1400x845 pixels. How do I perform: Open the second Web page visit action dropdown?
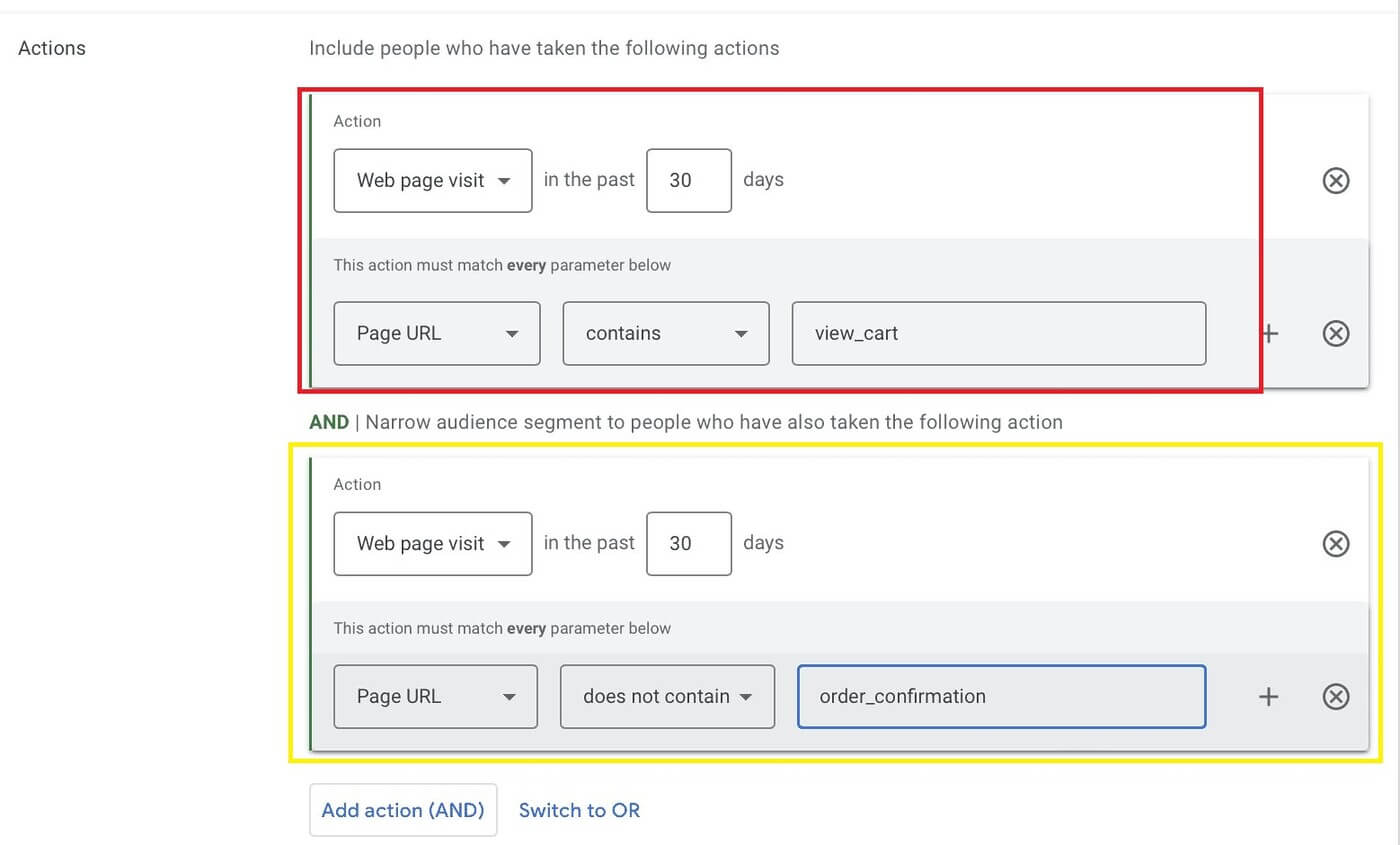point(432,544)
